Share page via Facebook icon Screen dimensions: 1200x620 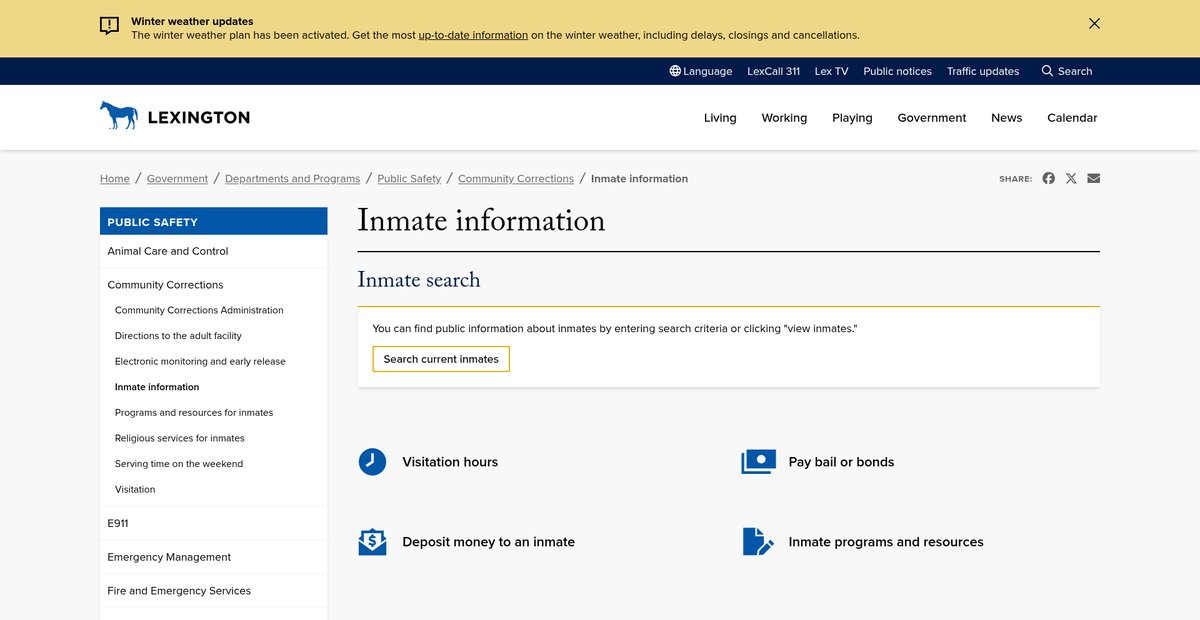click(x=1048, y=178)
